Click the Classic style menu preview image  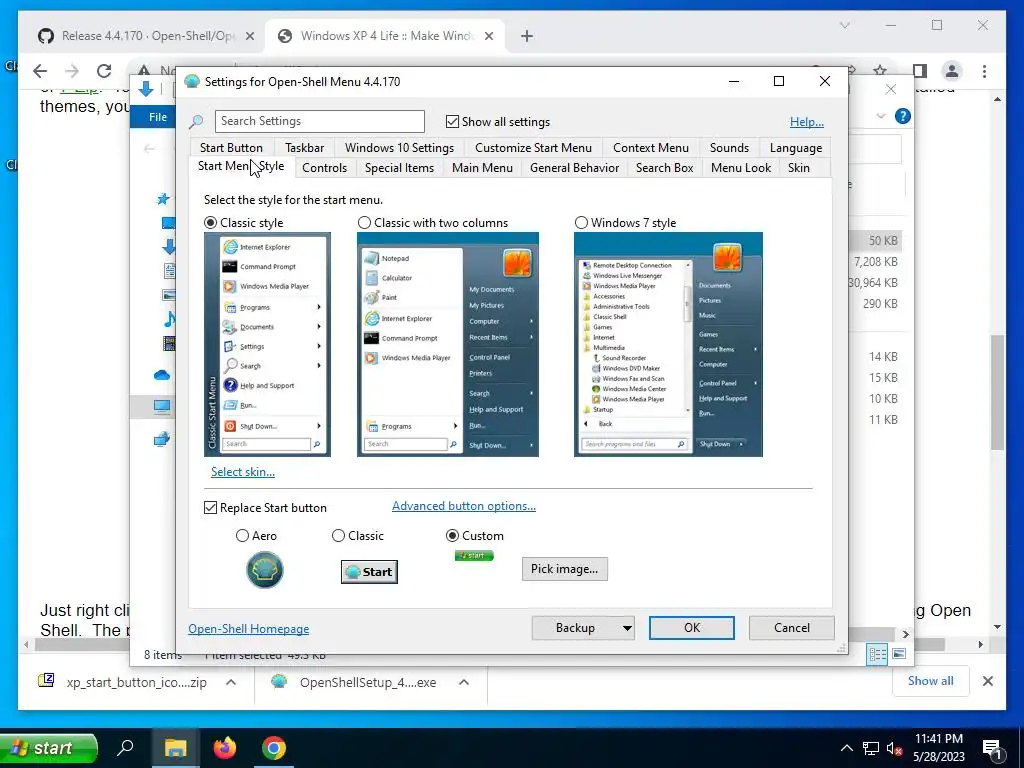[x=267, y=344]
